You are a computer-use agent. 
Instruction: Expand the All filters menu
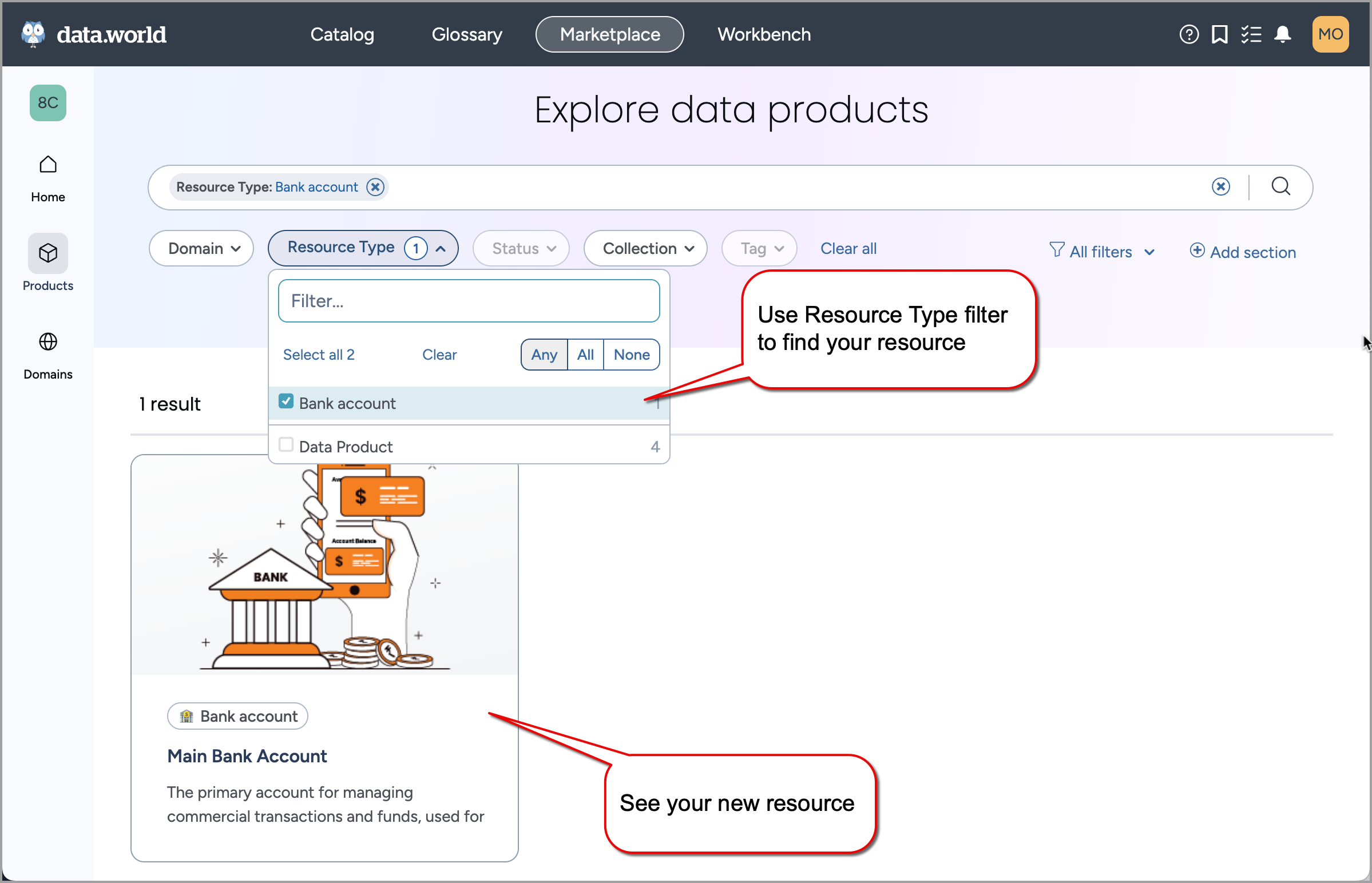pos(1102,252)
